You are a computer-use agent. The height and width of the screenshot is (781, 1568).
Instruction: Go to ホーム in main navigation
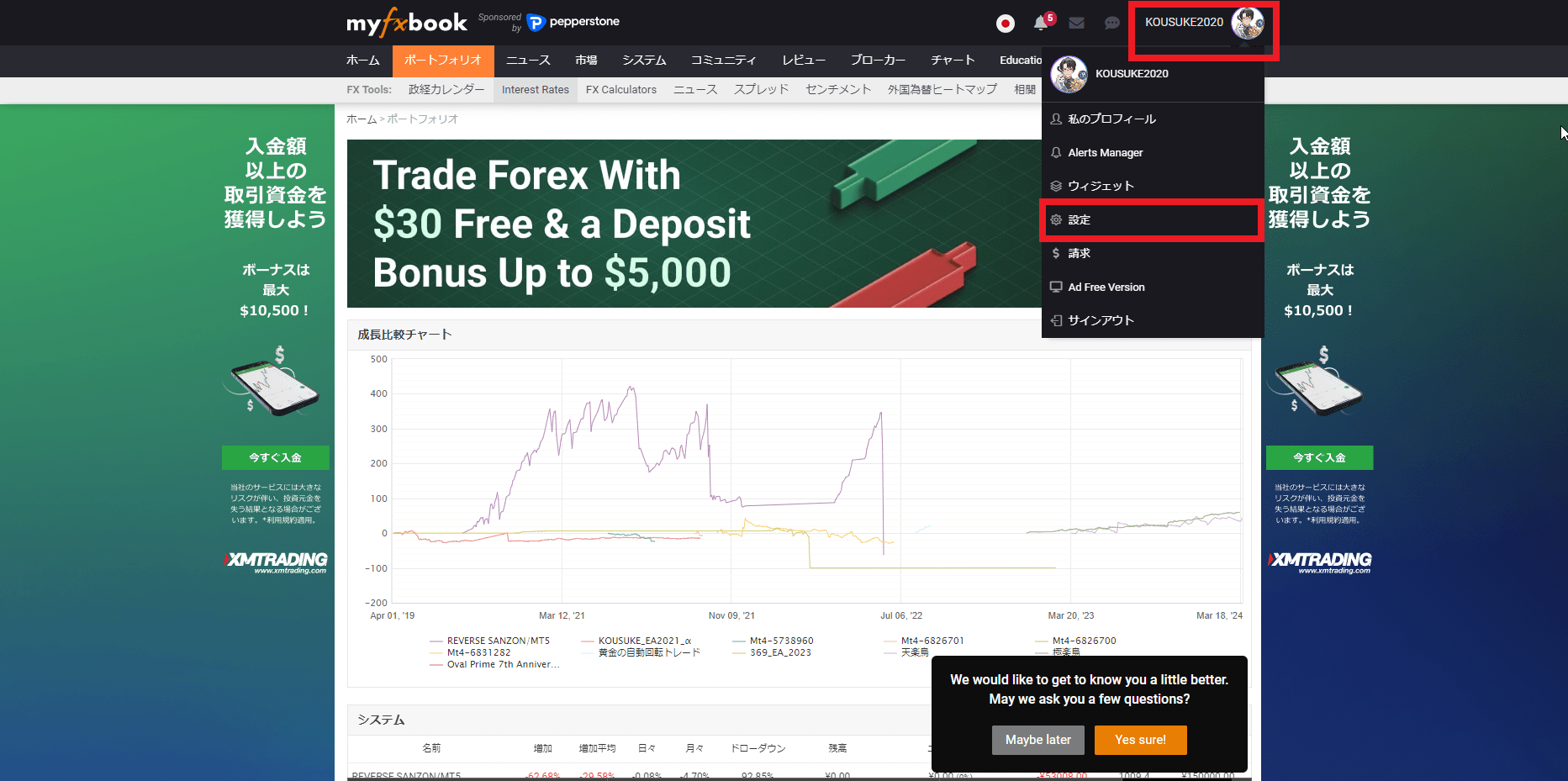click(363, 61)
